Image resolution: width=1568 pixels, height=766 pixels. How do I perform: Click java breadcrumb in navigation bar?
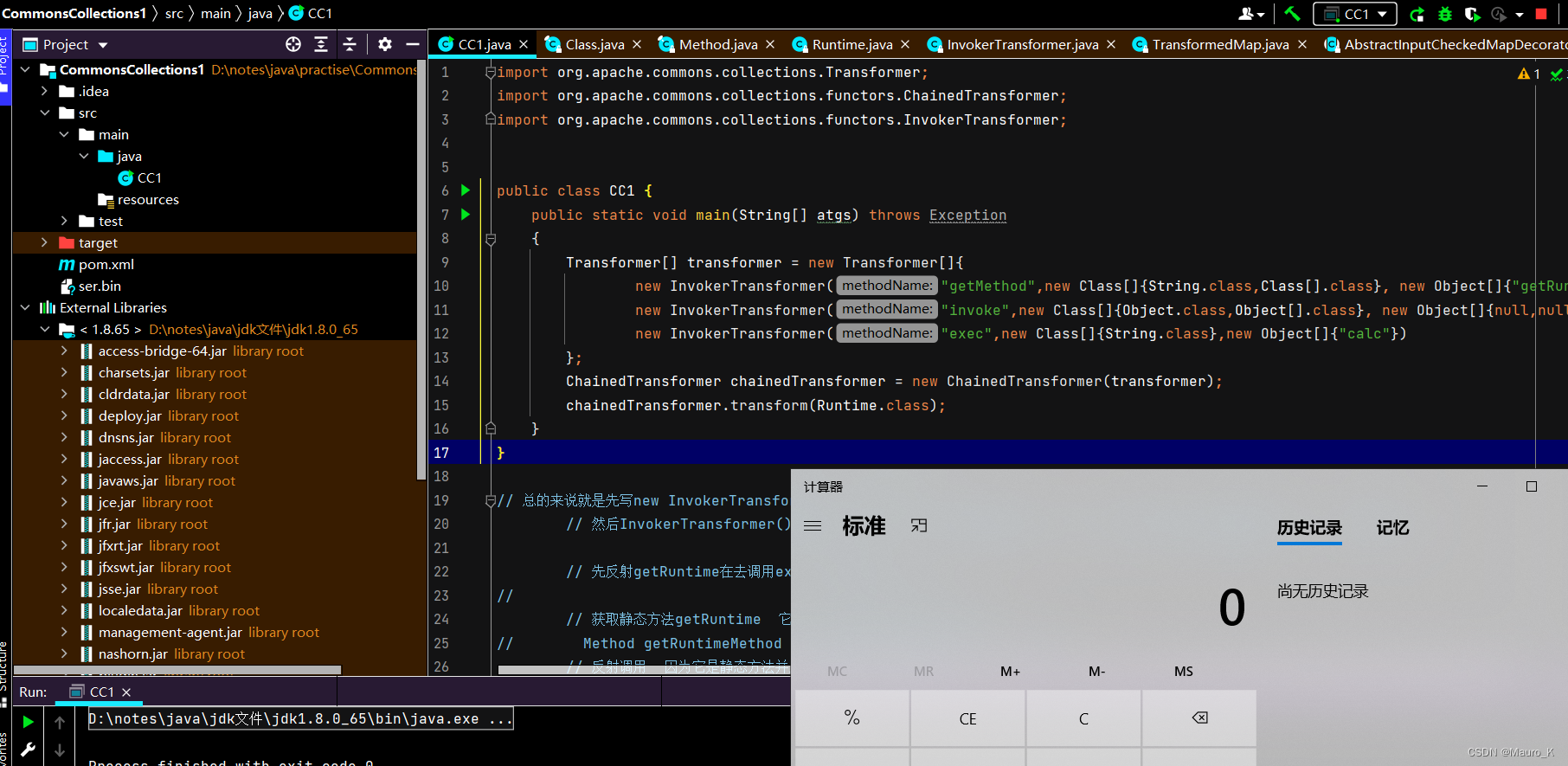coord(260,13)
